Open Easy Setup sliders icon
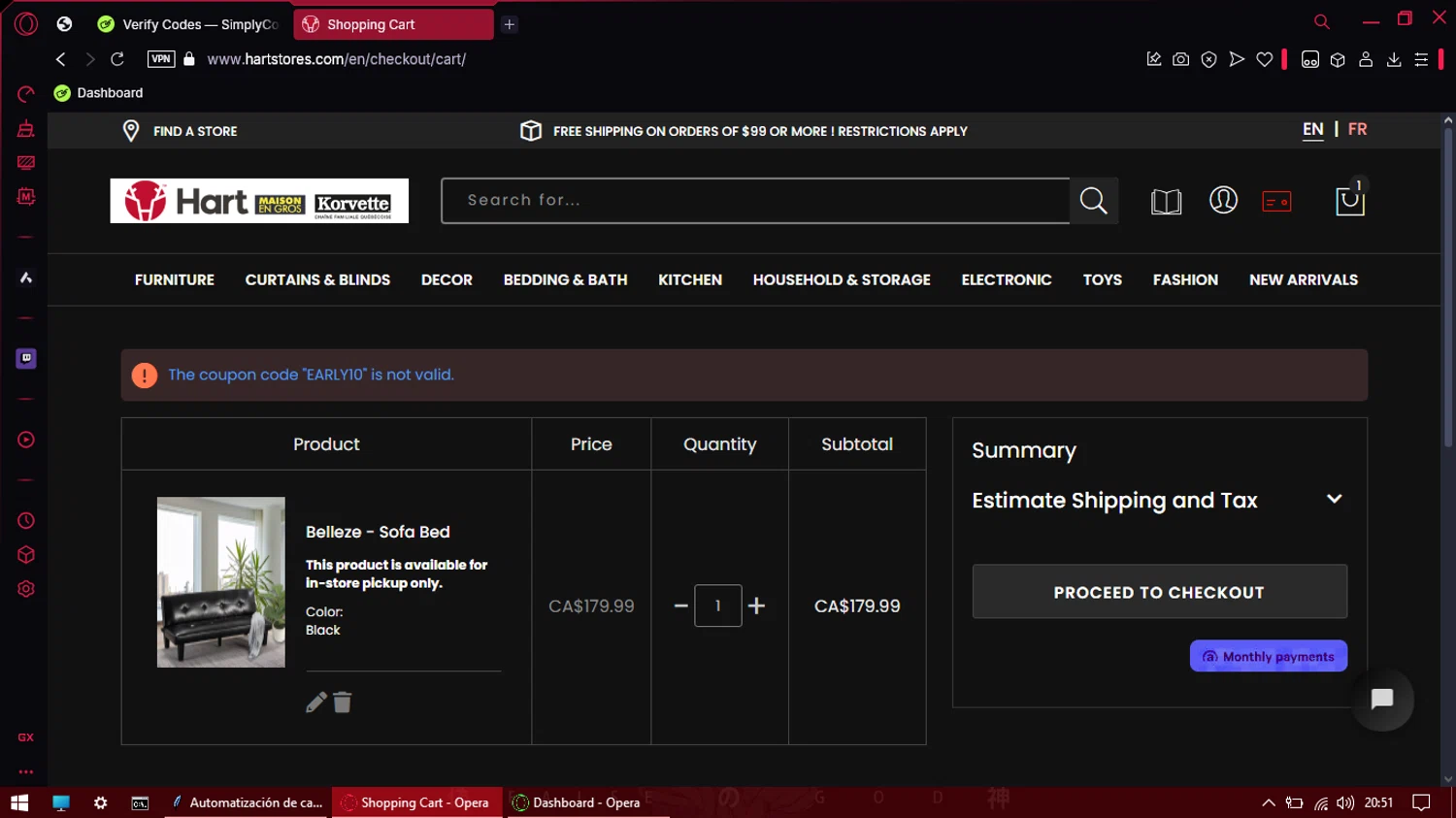The height and width of the screenshot is (818, 1456). (x=1421, y=59)
